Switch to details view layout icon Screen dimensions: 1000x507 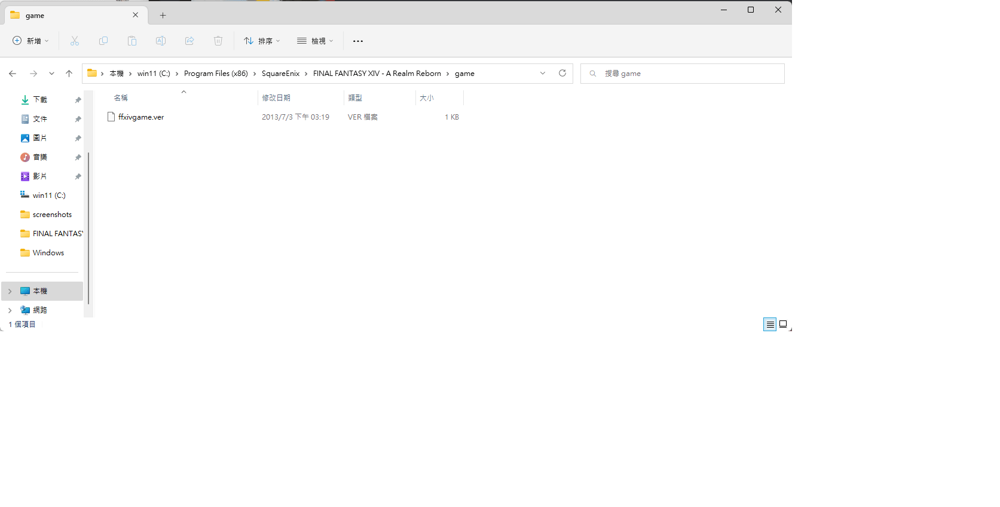tap(770, 324)
